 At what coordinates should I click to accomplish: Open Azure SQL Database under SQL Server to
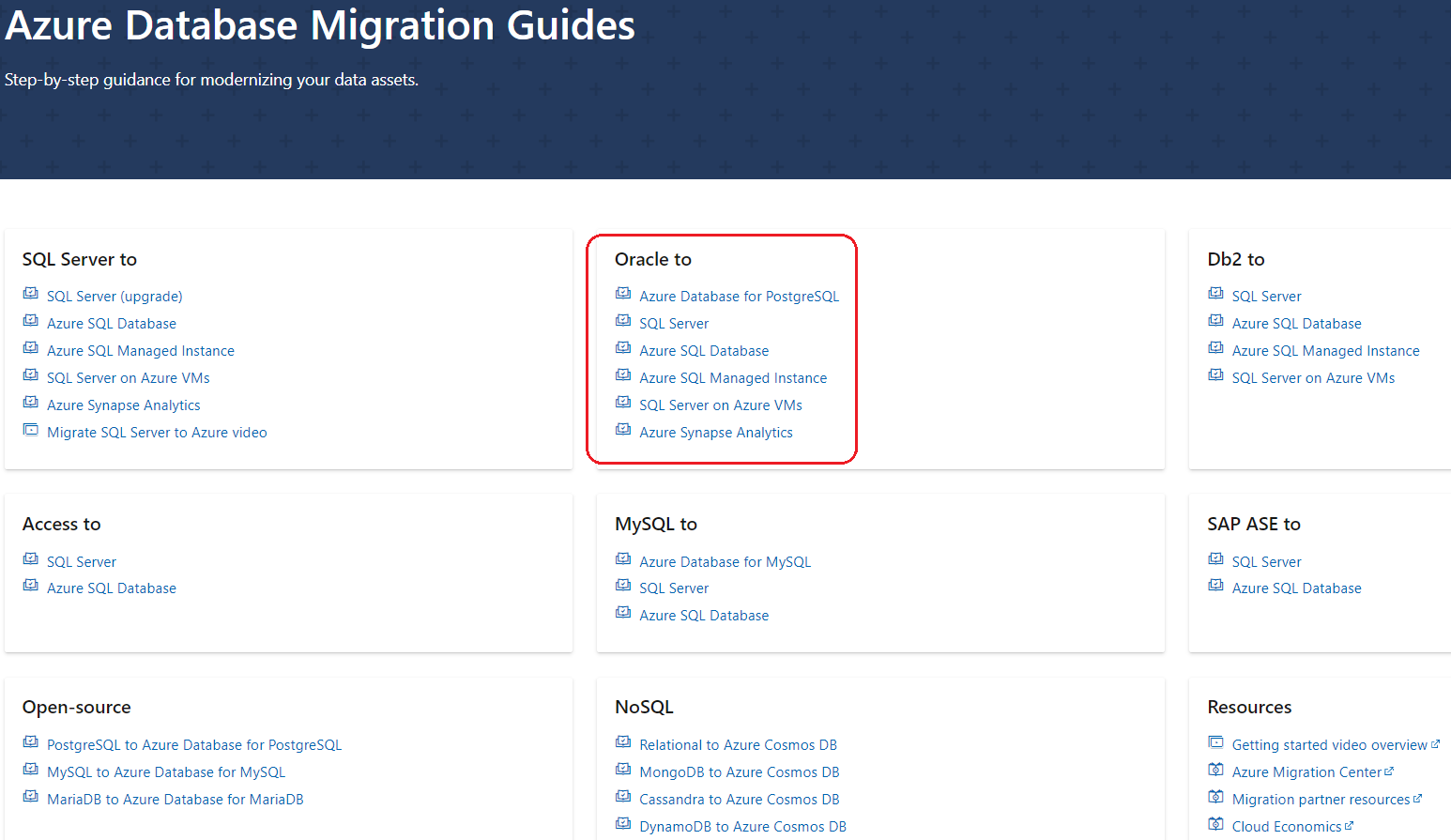coord(112,324)
